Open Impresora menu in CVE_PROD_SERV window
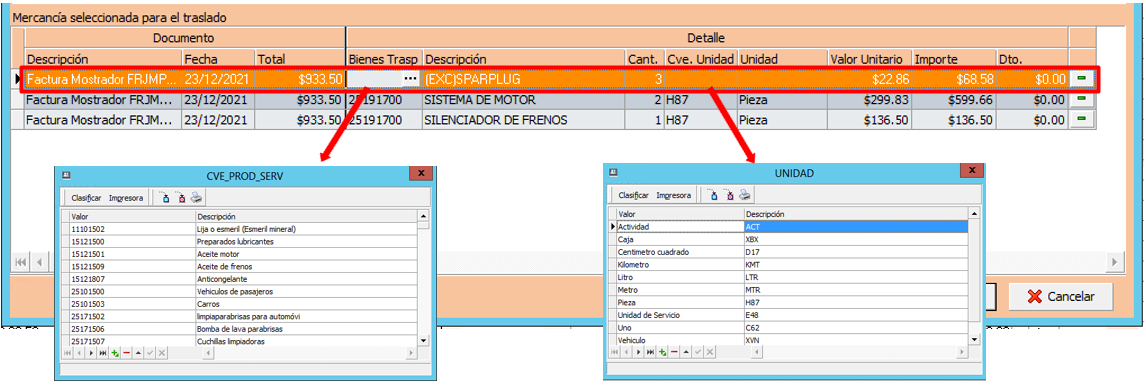This screenshot has height=387, width=1146. 126,198
